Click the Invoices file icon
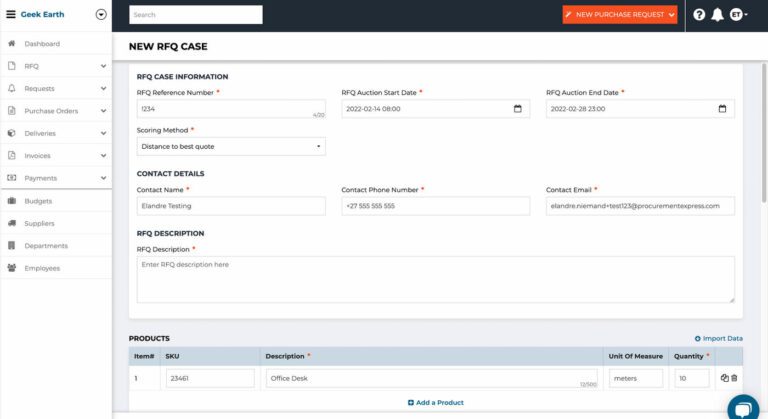This screenshot has width=768, height=419. click(x=12, y=155)
